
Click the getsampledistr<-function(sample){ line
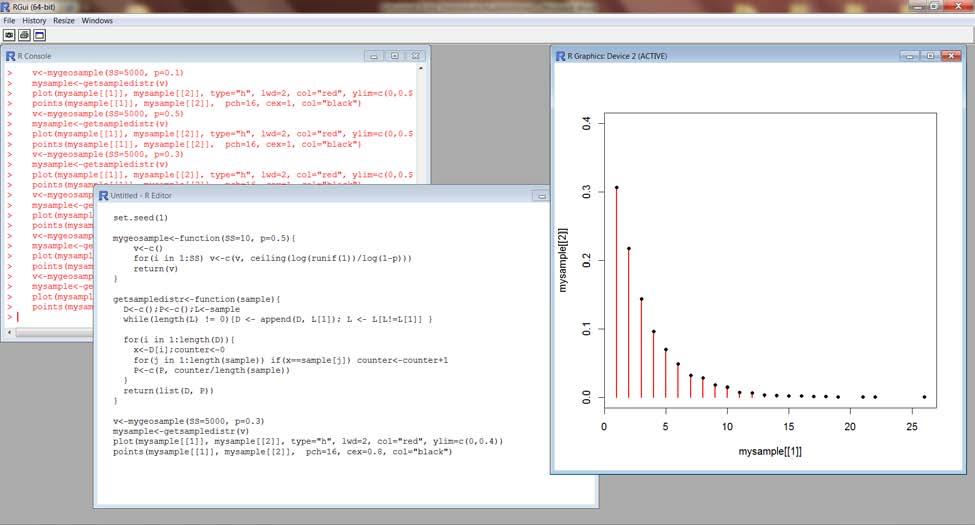[196, 299]
